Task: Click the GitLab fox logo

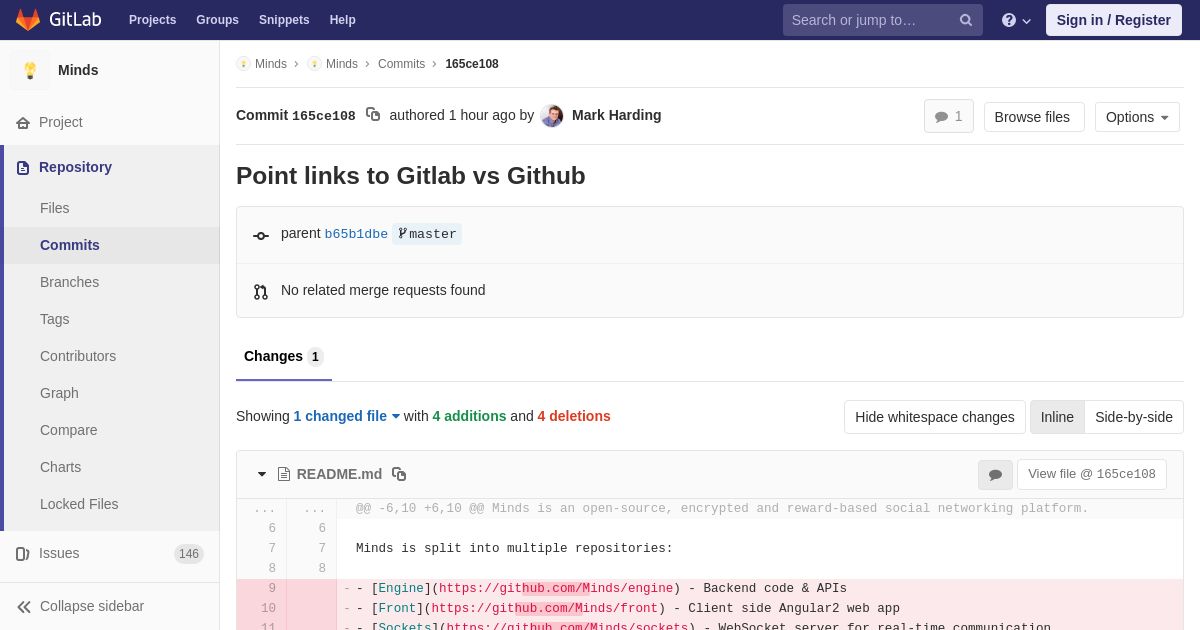Action: (x=28, y=20)
